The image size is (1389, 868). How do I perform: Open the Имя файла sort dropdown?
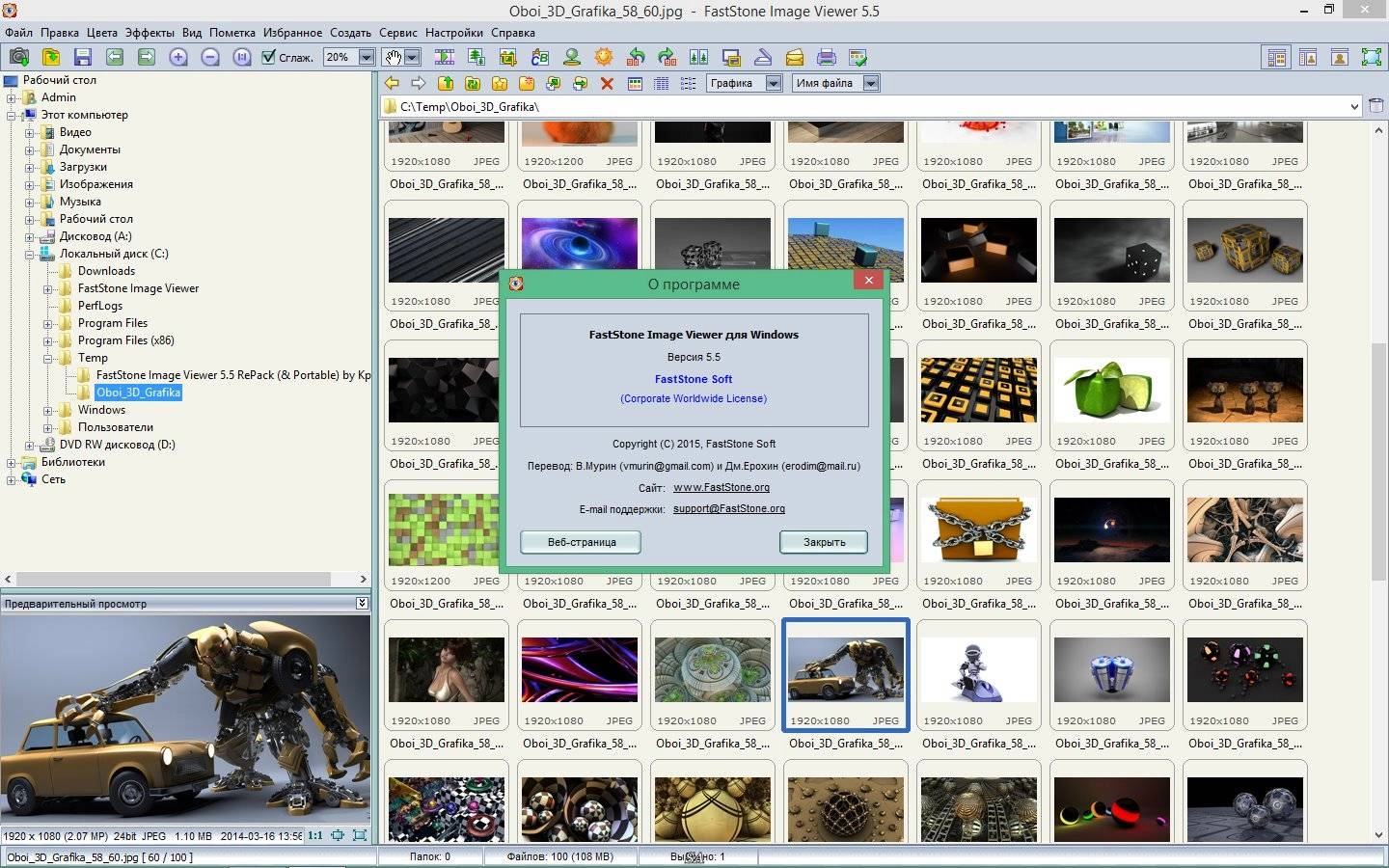coord(871,83)
